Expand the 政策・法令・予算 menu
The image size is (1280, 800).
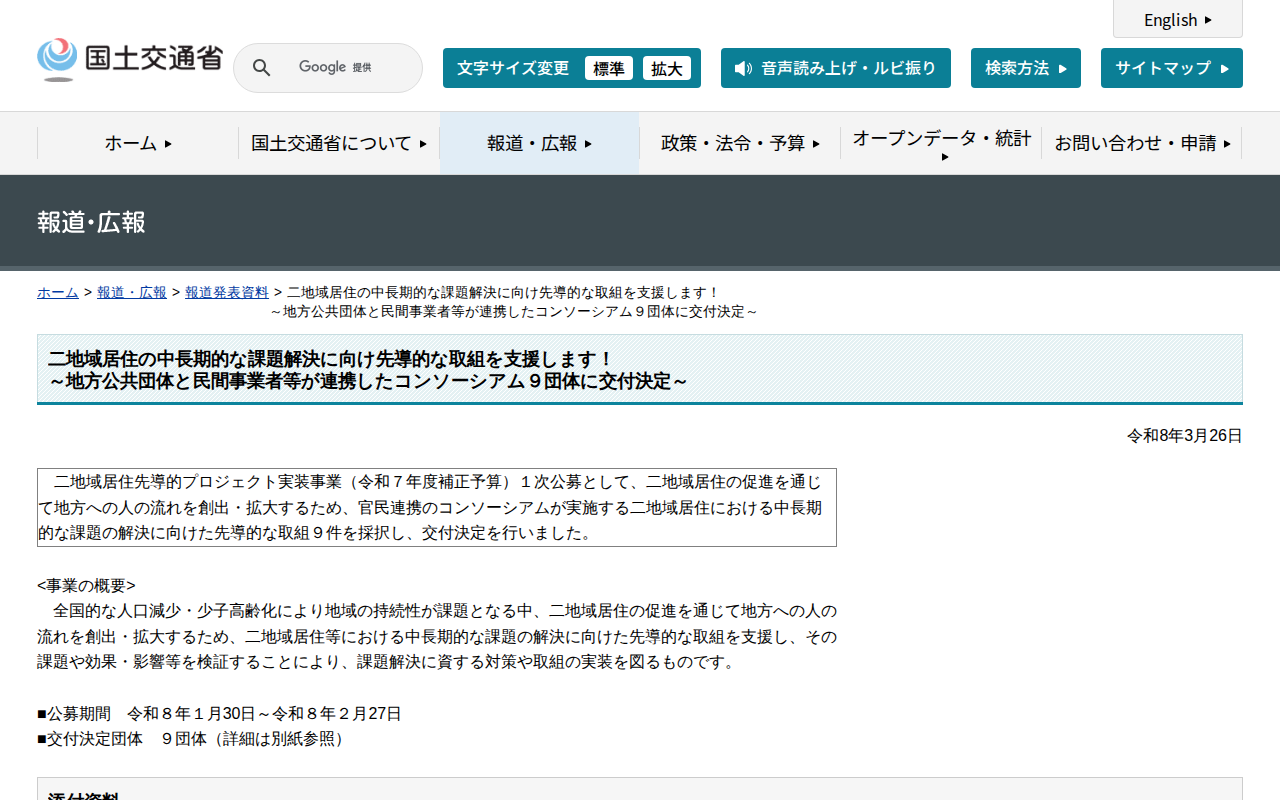(x=740, y=143)
